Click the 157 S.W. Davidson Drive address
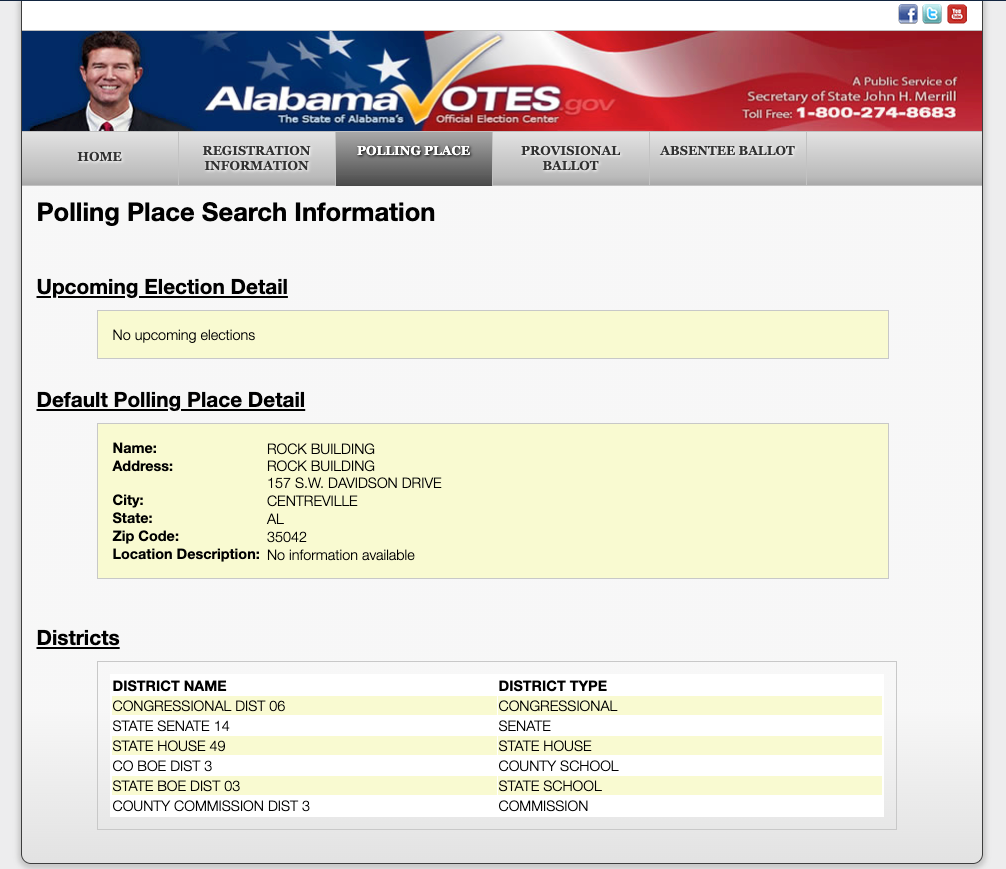This screenshot has width=1006, height=869. coord(354,483)
